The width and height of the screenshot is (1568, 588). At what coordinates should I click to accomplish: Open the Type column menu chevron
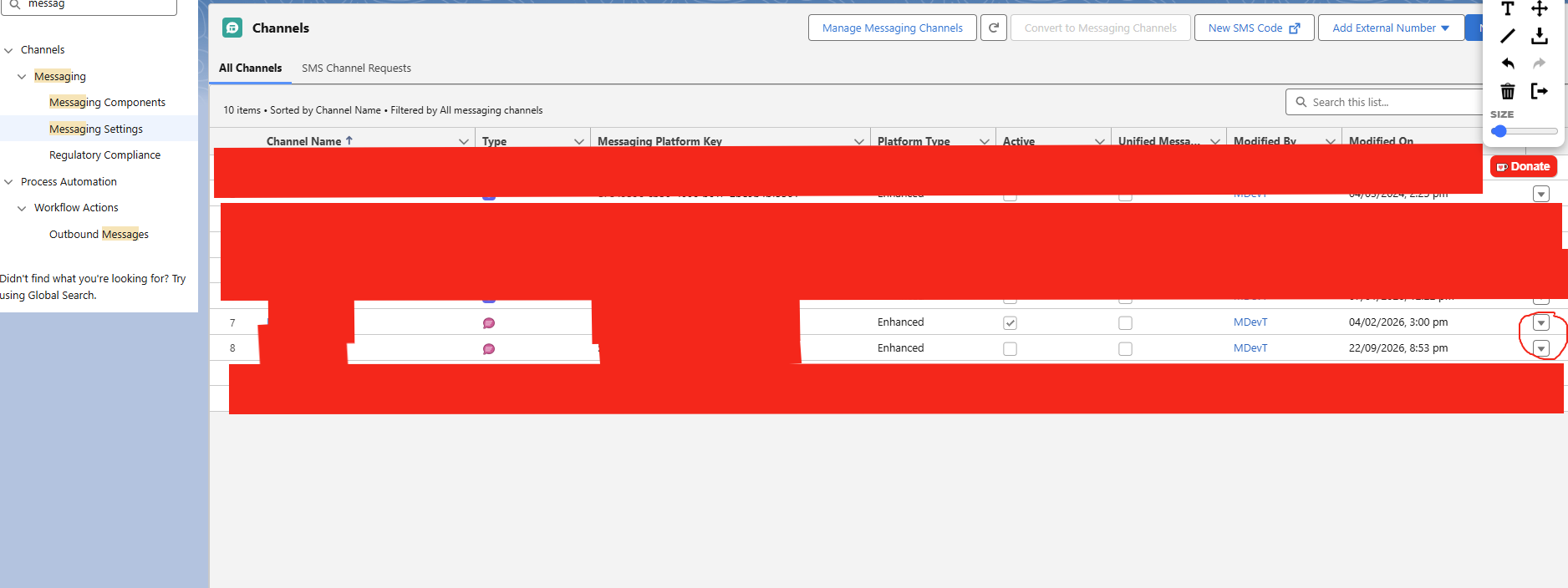[x=578, y=141]
